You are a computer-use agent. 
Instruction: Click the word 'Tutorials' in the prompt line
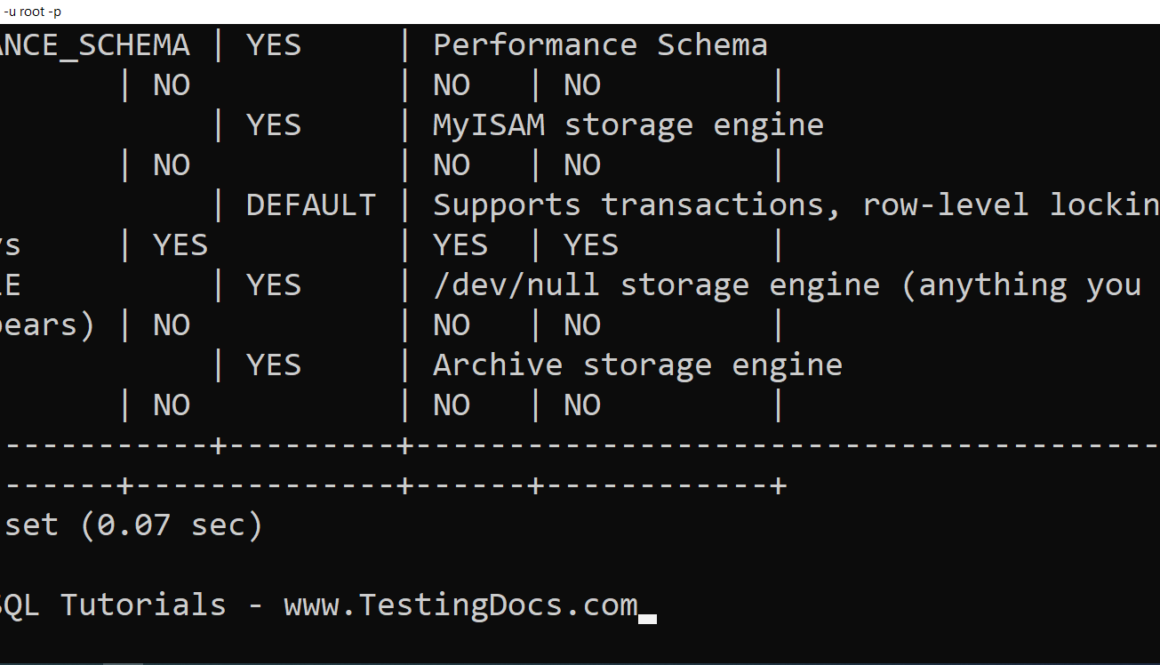click(x=143, y=605)
